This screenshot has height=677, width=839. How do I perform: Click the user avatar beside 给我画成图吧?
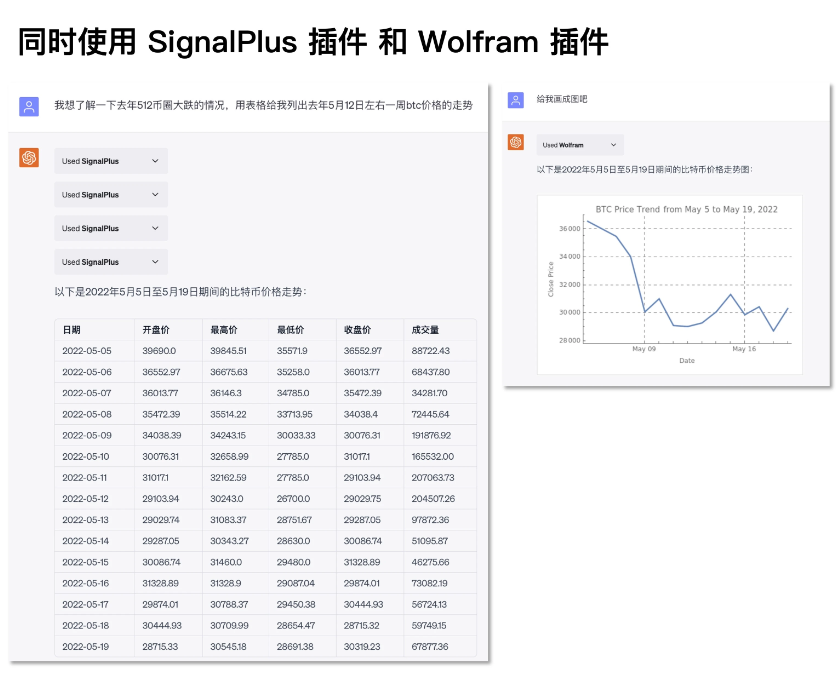[516, 100]
